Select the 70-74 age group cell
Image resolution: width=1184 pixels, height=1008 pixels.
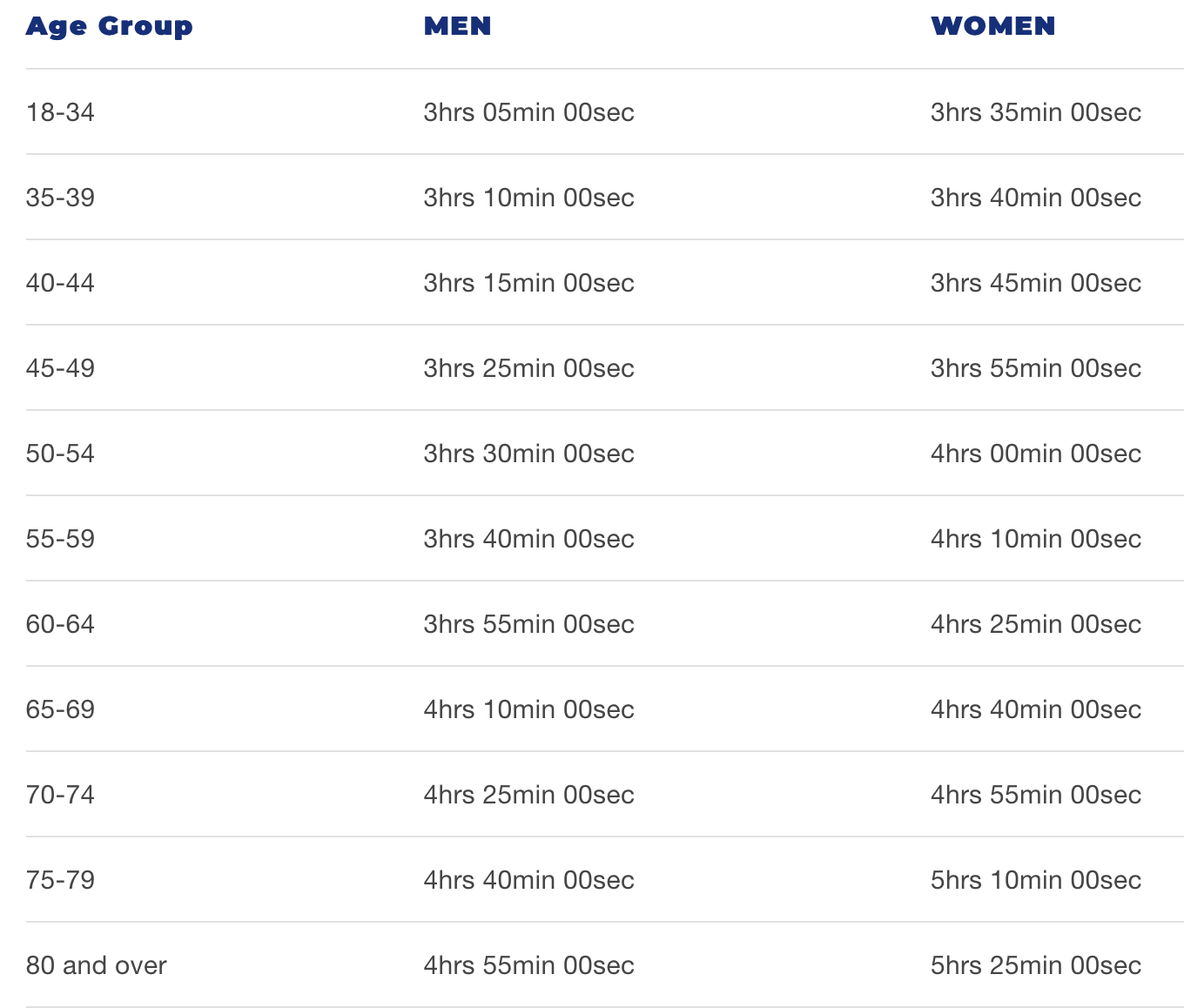click(x=60, y=795)
